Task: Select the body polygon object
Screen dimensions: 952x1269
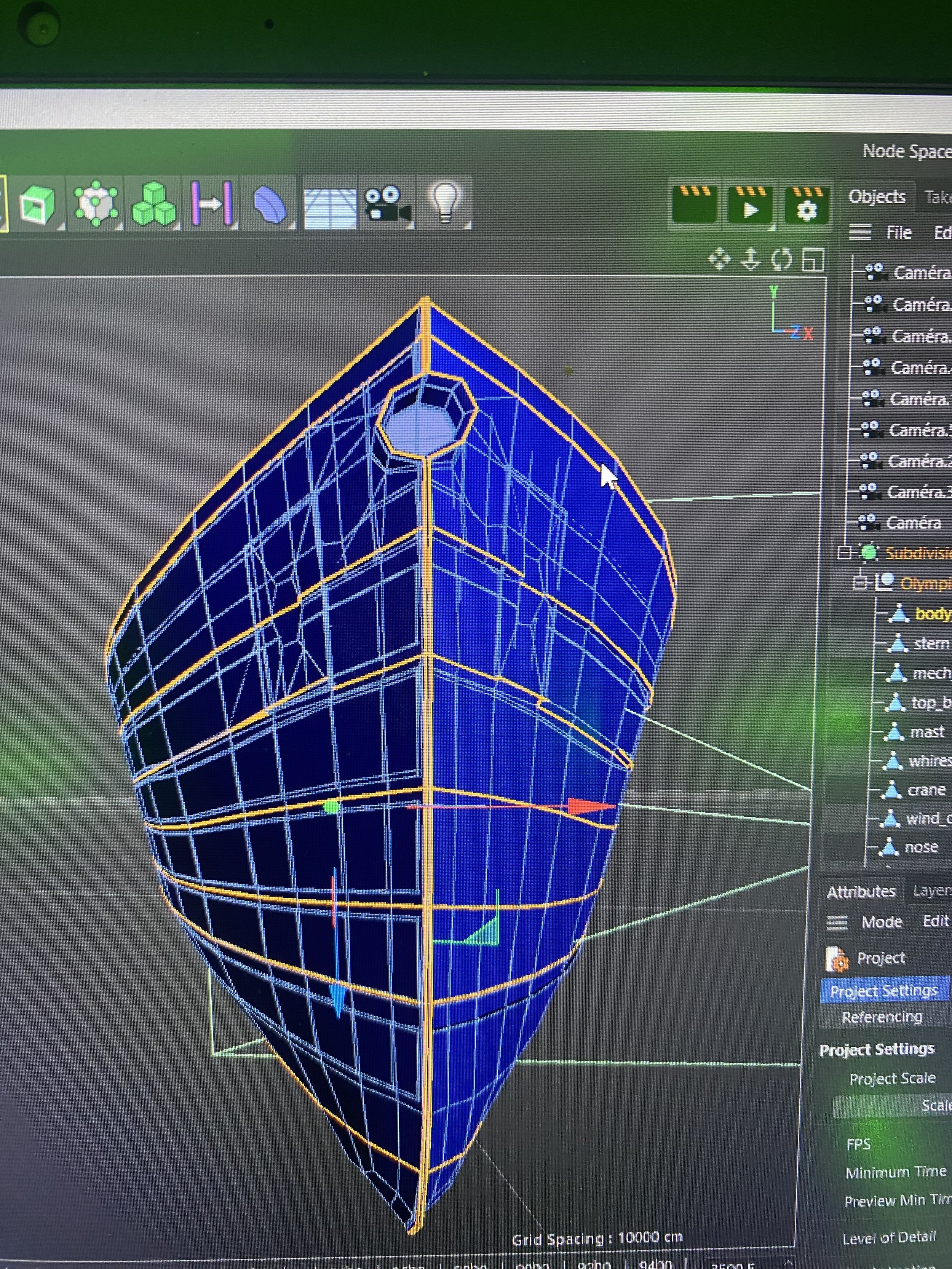Action: coord(933,613)
